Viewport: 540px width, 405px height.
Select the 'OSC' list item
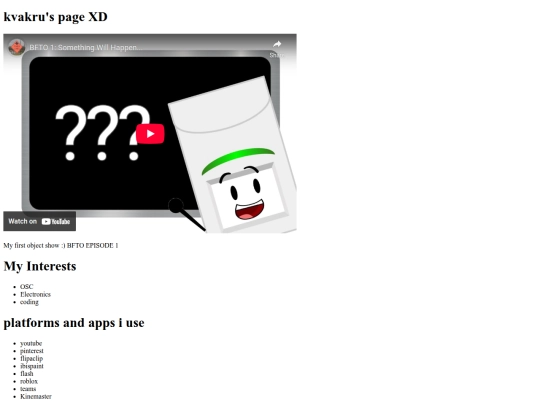click(x=27, y=287)
